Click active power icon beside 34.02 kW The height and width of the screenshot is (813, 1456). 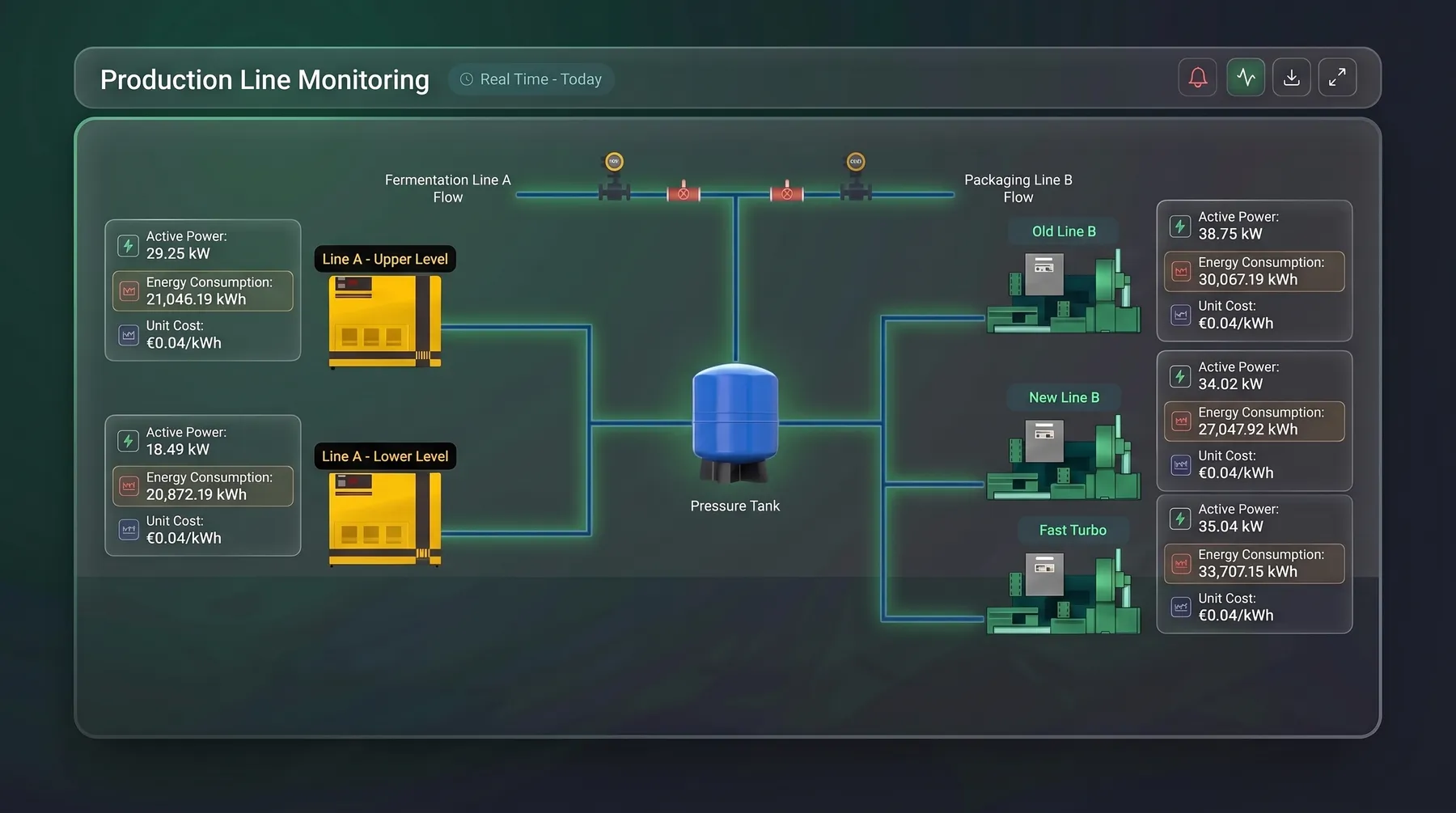tap(1180, 376)
